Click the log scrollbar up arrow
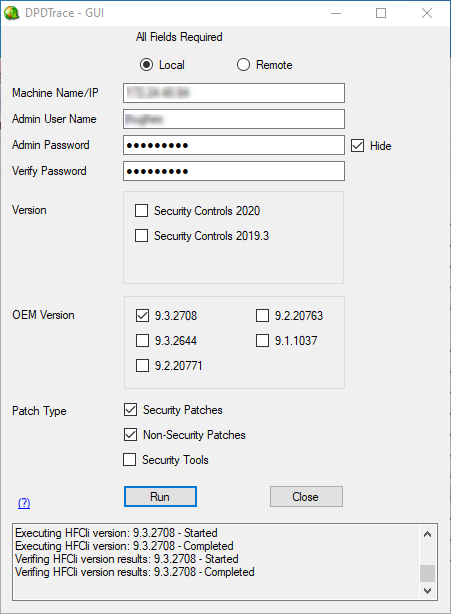 pos(428,534)
